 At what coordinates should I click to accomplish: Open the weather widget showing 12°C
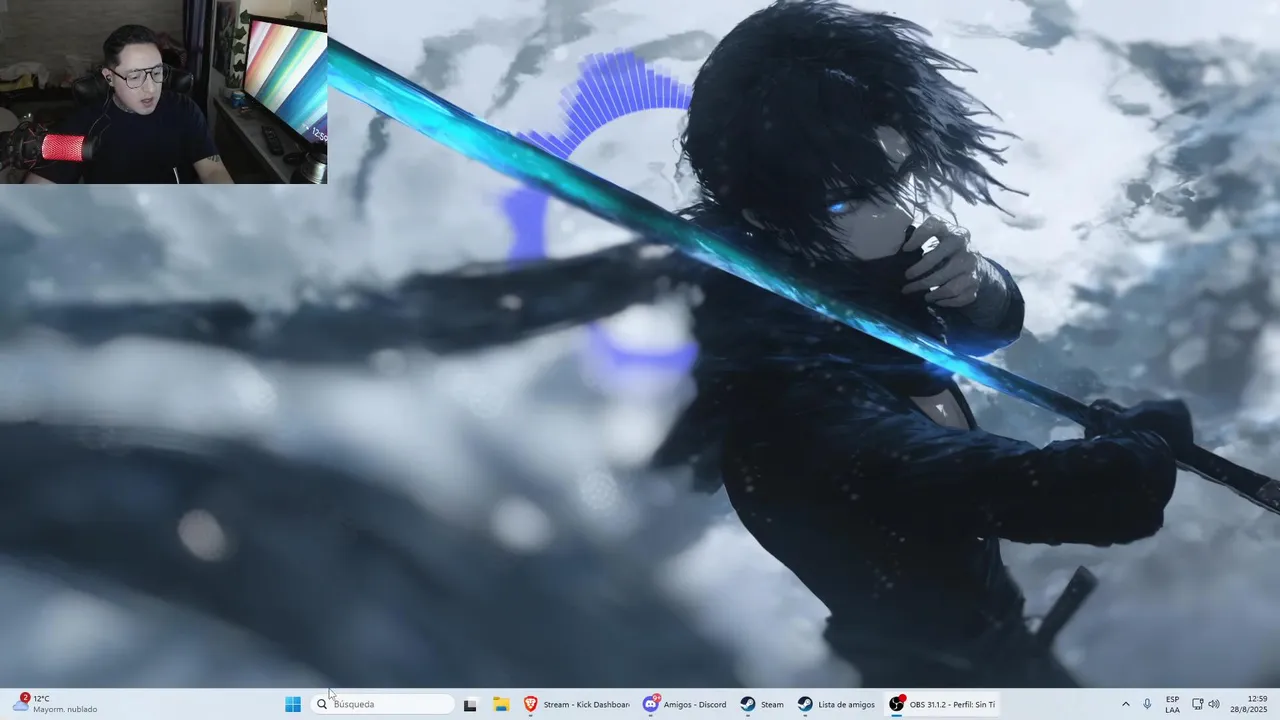point(55,704)
